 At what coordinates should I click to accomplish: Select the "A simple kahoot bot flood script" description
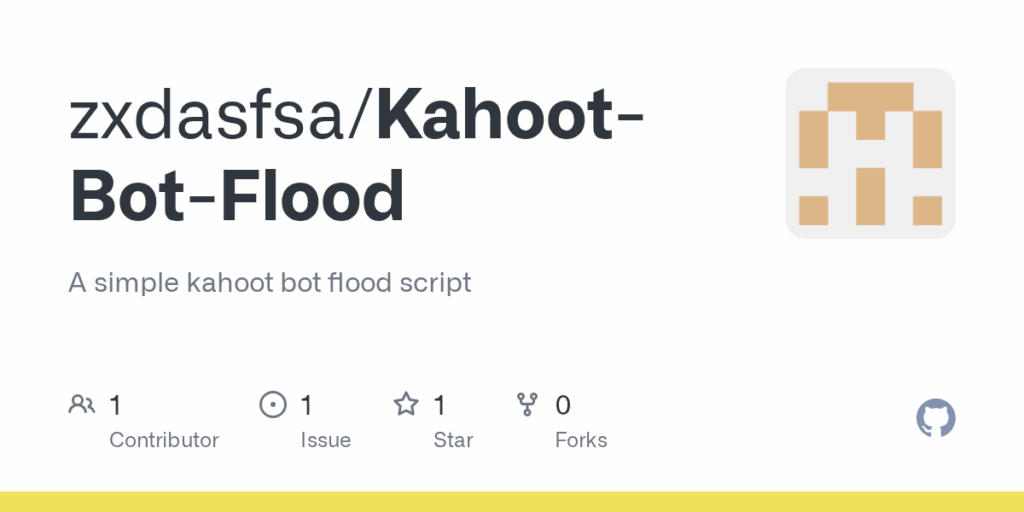pos(269,283)
